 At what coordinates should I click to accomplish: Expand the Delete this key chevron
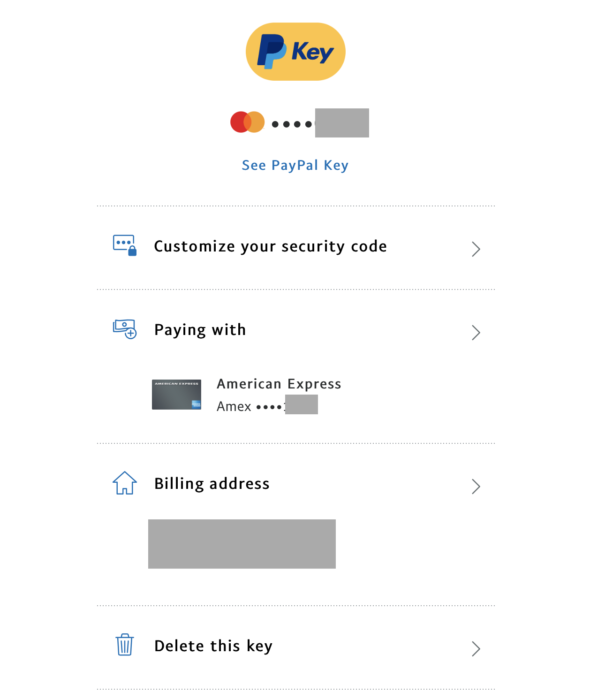476,648
